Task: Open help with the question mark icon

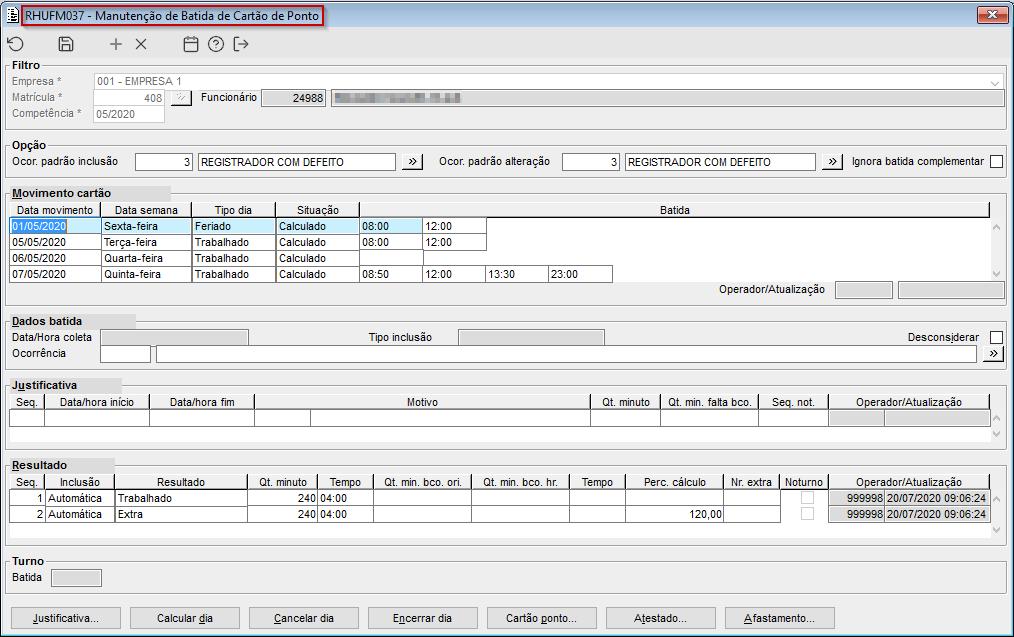Action: [216, 44]
